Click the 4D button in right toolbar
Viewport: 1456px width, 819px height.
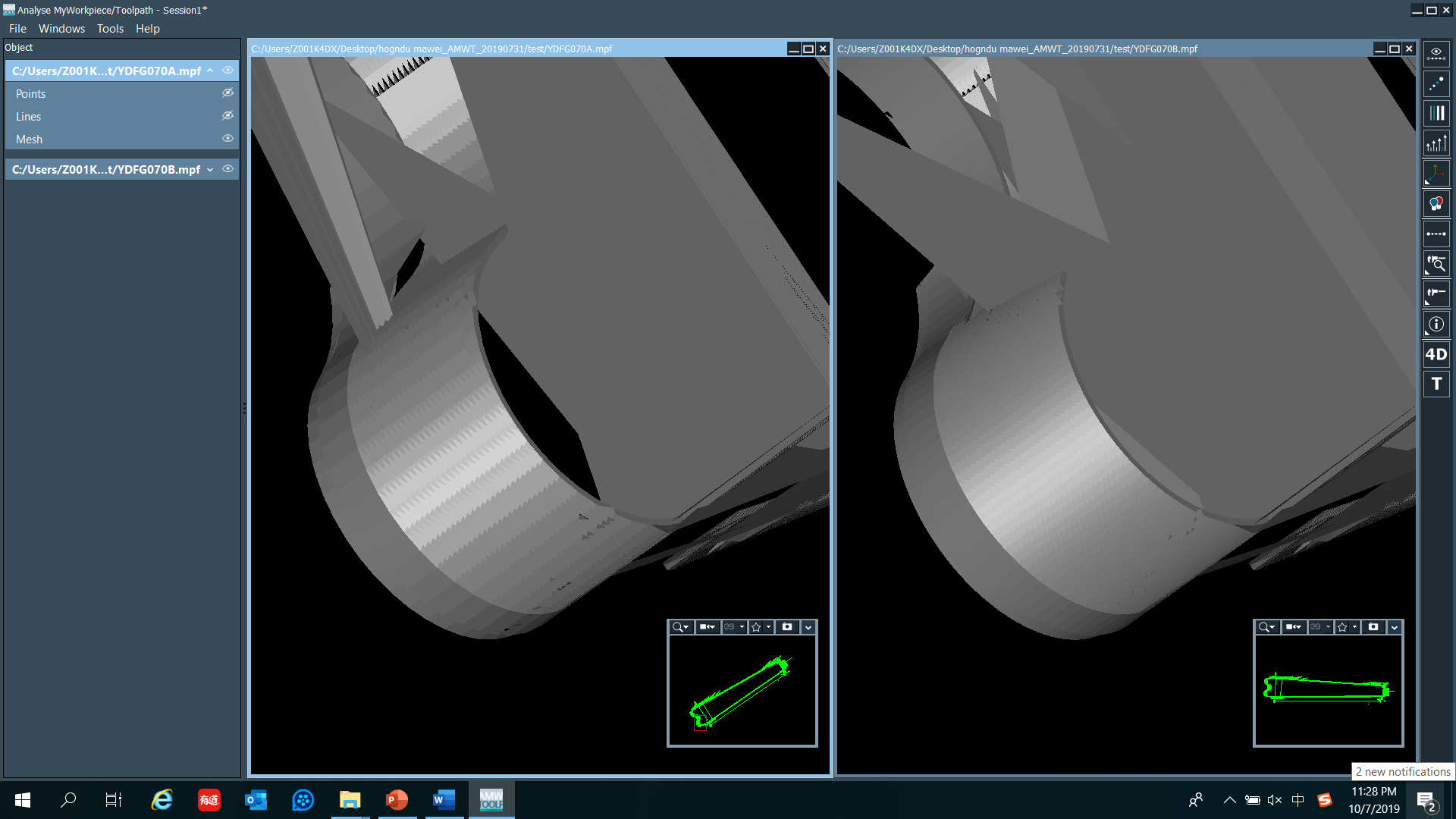coord(1436,354)
